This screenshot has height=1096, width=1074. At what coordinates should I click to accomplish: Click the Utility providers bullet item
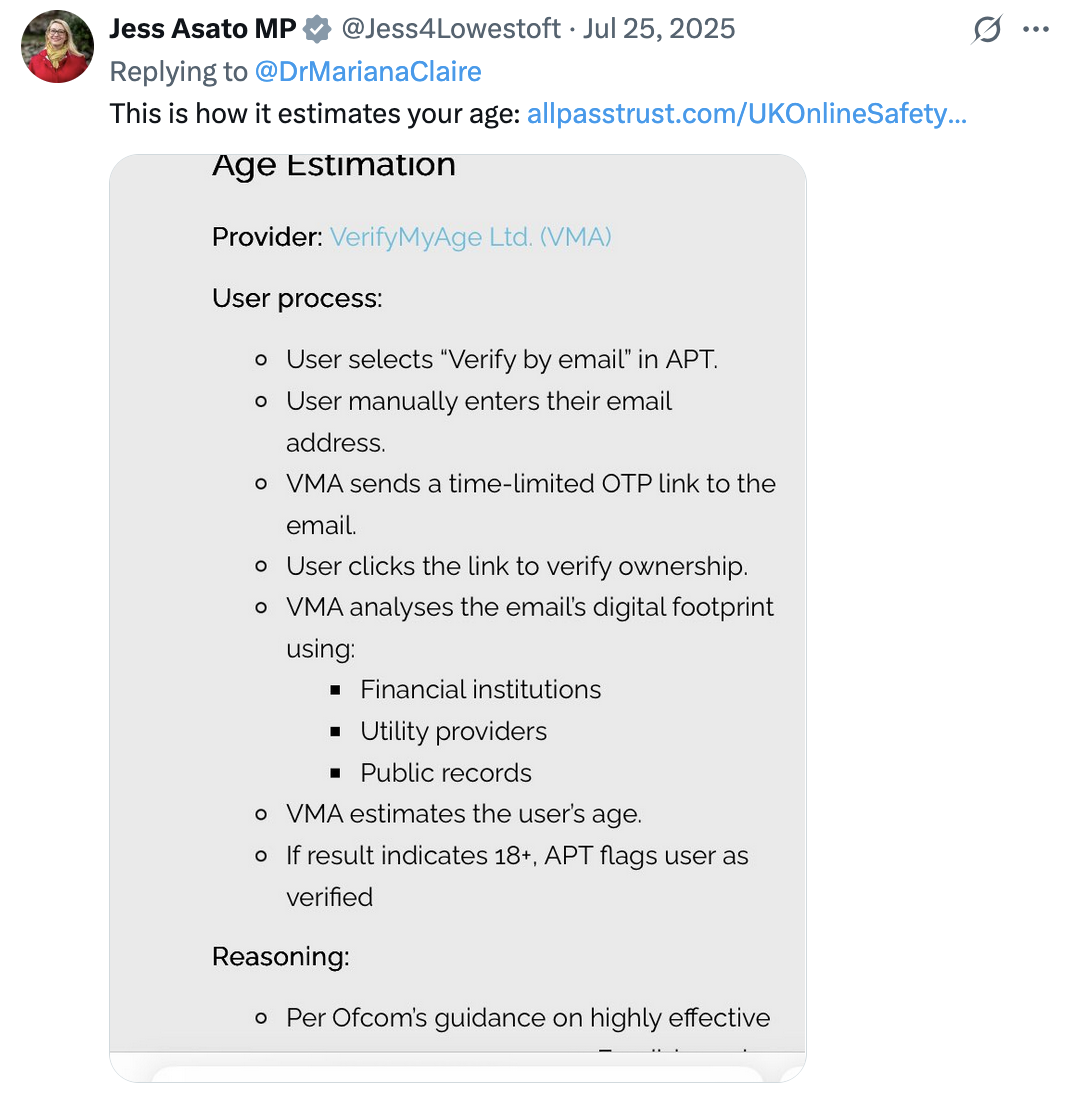453,732
